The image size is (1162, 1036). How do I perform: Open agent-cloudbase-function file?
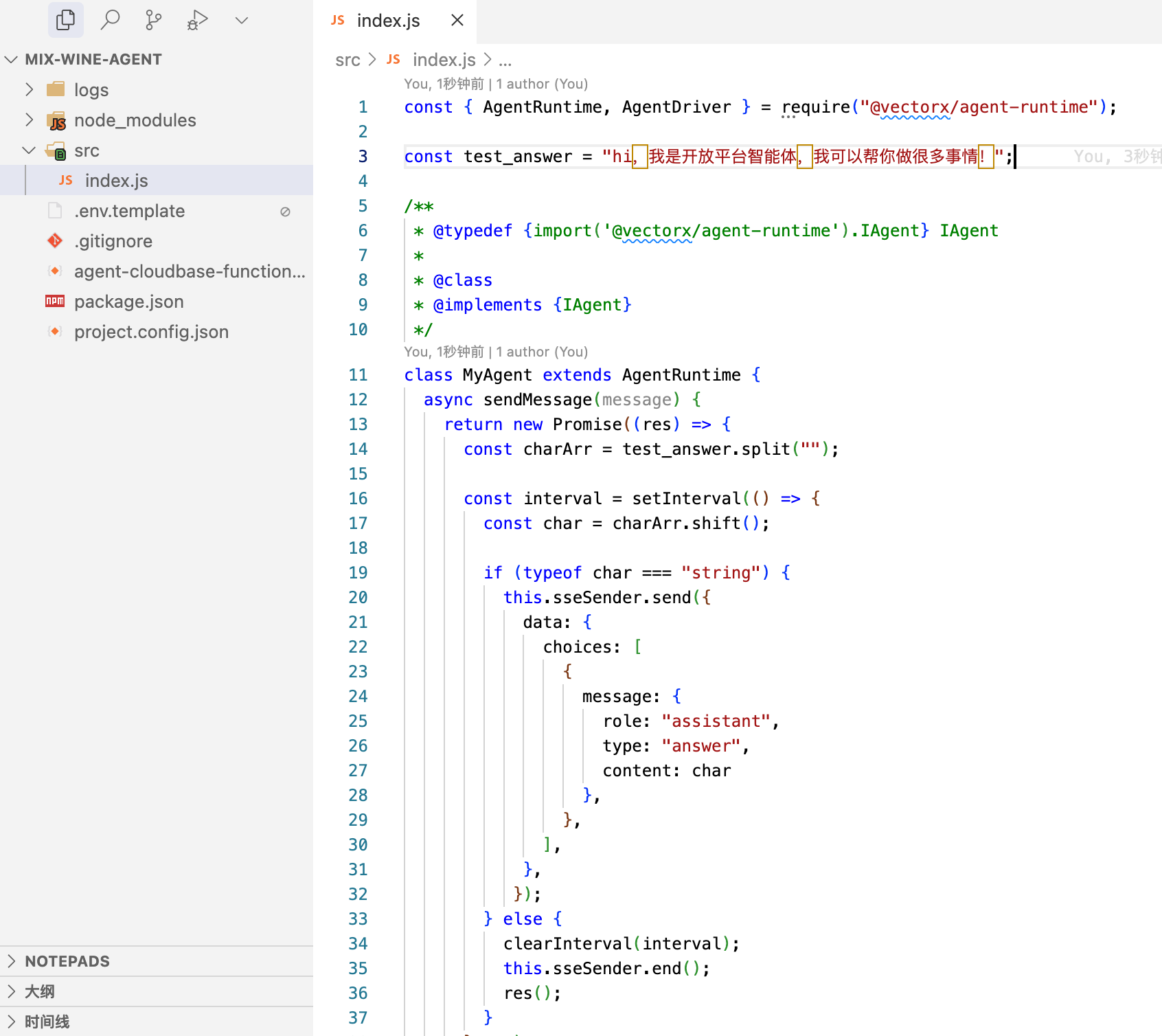click(157, 271)
